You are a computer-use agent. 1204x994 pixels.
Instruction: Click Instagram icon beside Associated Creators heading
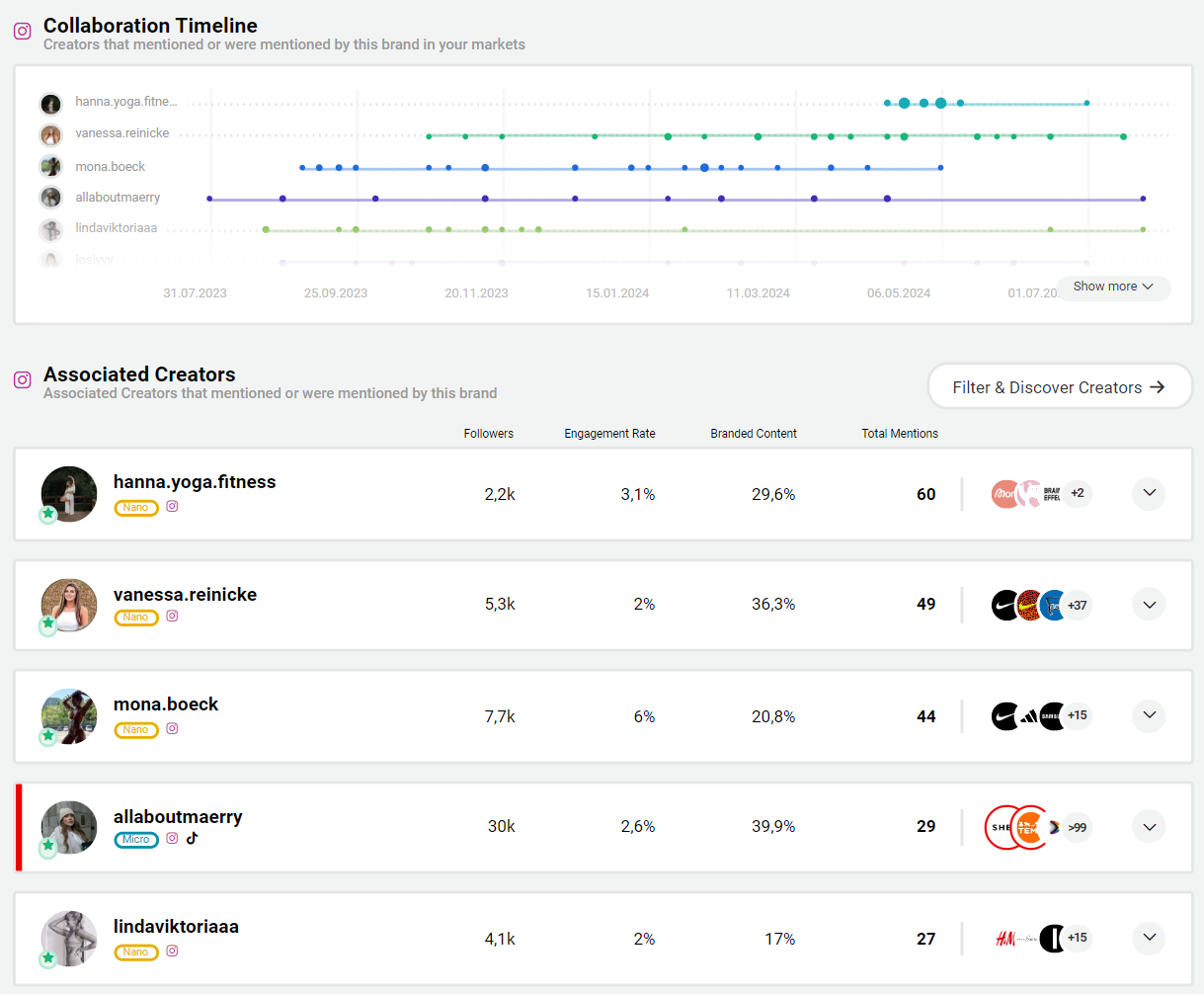click(x=22, y=379)
